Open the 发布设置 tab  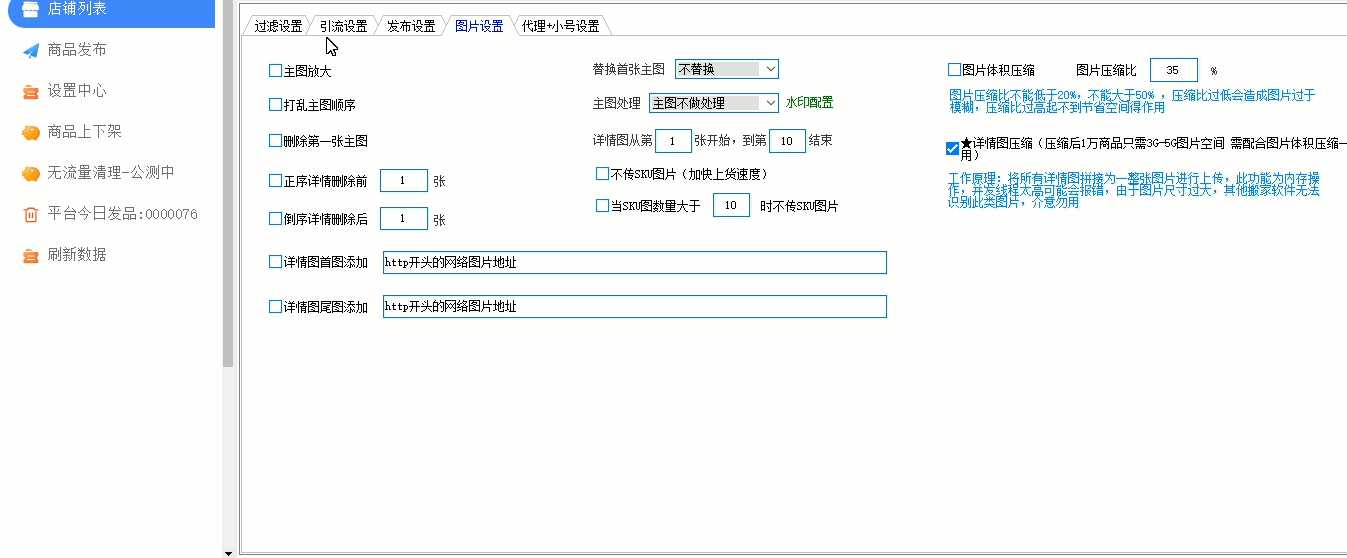411,26
